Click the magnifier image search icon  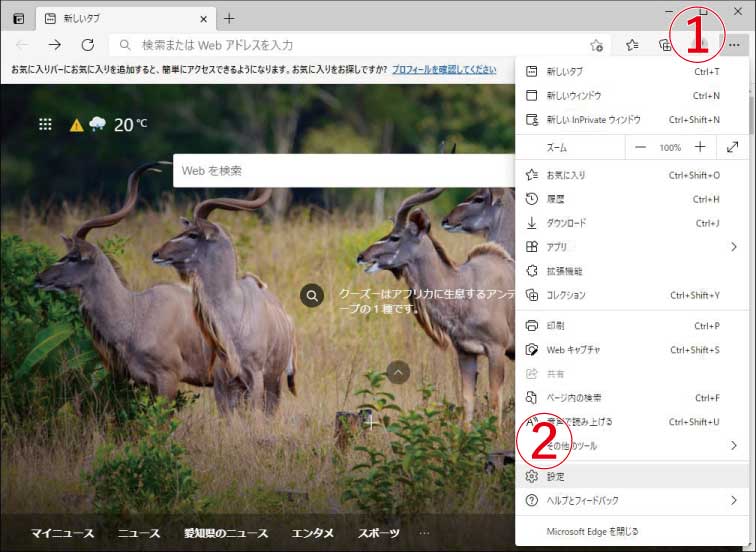click(313, 295)
